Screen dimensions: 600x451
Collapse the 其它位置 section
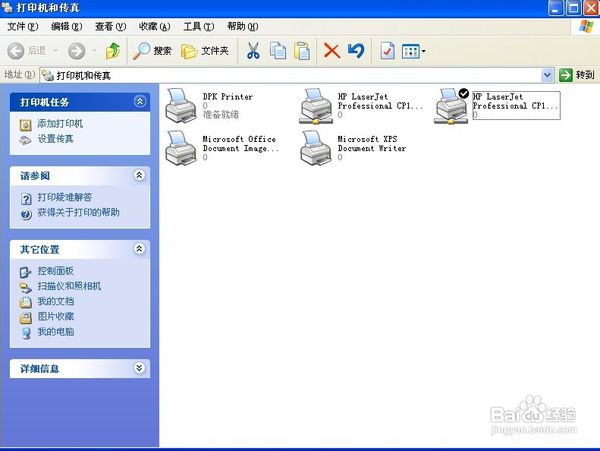pos(140,249)
